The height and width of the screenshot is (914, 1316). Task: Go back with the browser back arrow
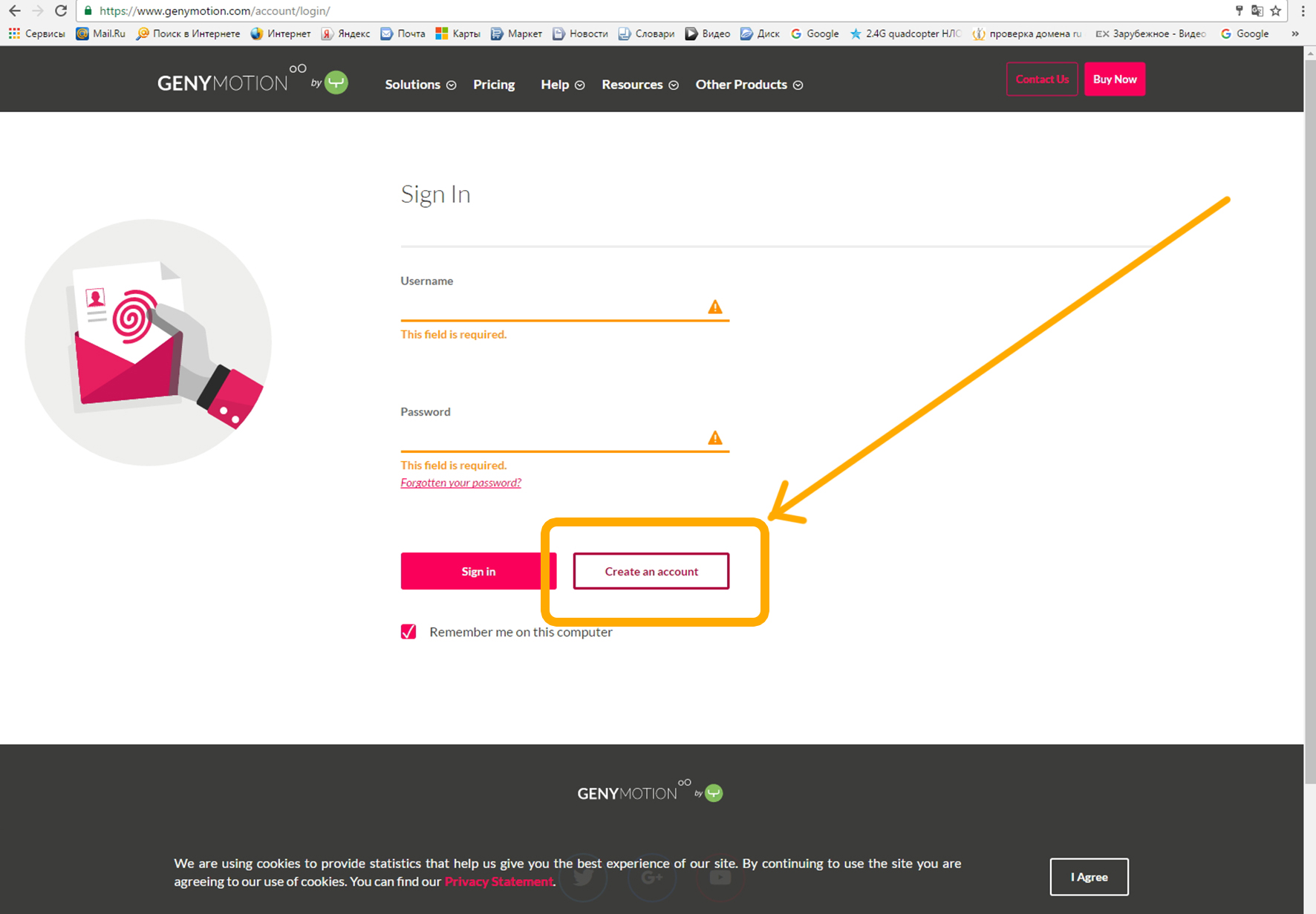coord(14,10)
